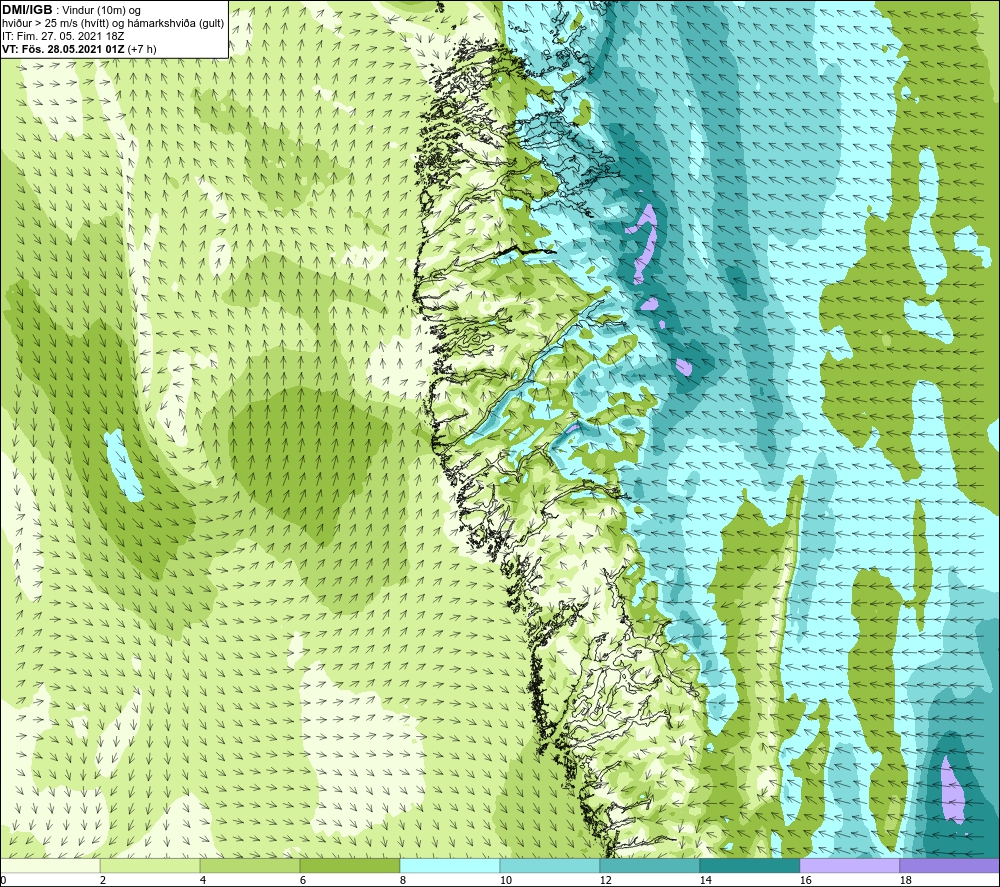Image resolution: width=1000 pixels, height=887 pixels.
Task: Pick the 8–10 pale cyan legend swatch
Action: point(450,866)
